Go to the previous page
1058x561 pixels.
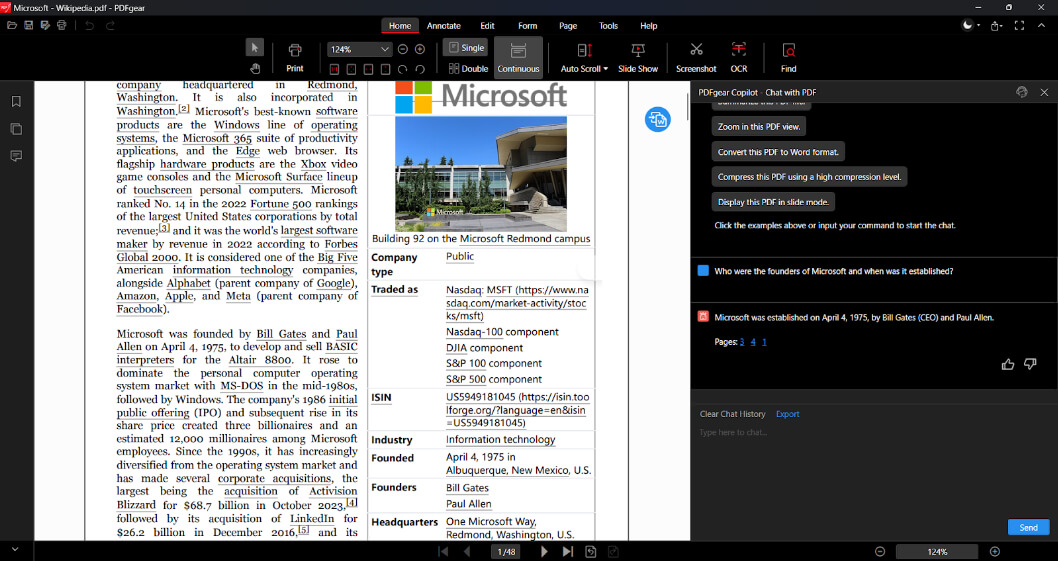coord(466,552)
